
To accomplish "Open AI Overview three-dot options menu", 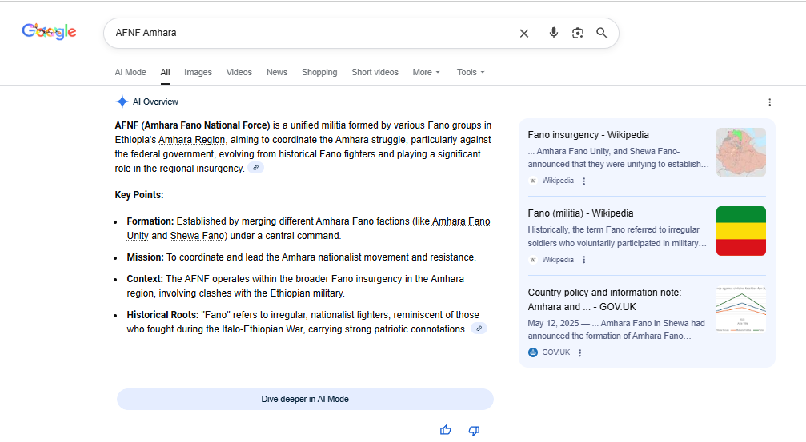I will (770, 102).
